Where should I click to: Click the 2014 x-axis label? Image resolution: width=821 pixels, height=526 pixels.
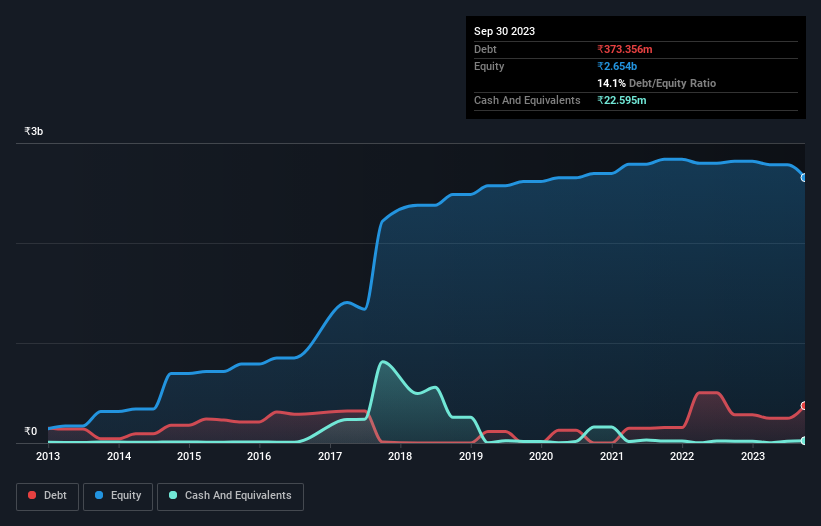coord(119,456)
